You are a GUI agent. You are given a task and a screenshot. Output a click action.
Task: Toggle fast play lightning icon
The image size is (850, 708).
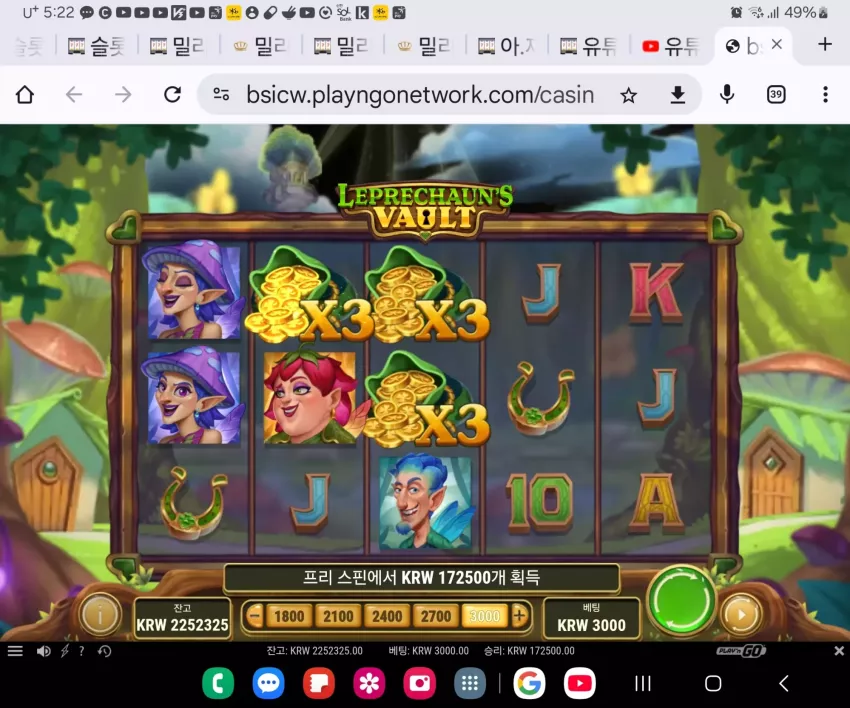[x=65, y=651]
